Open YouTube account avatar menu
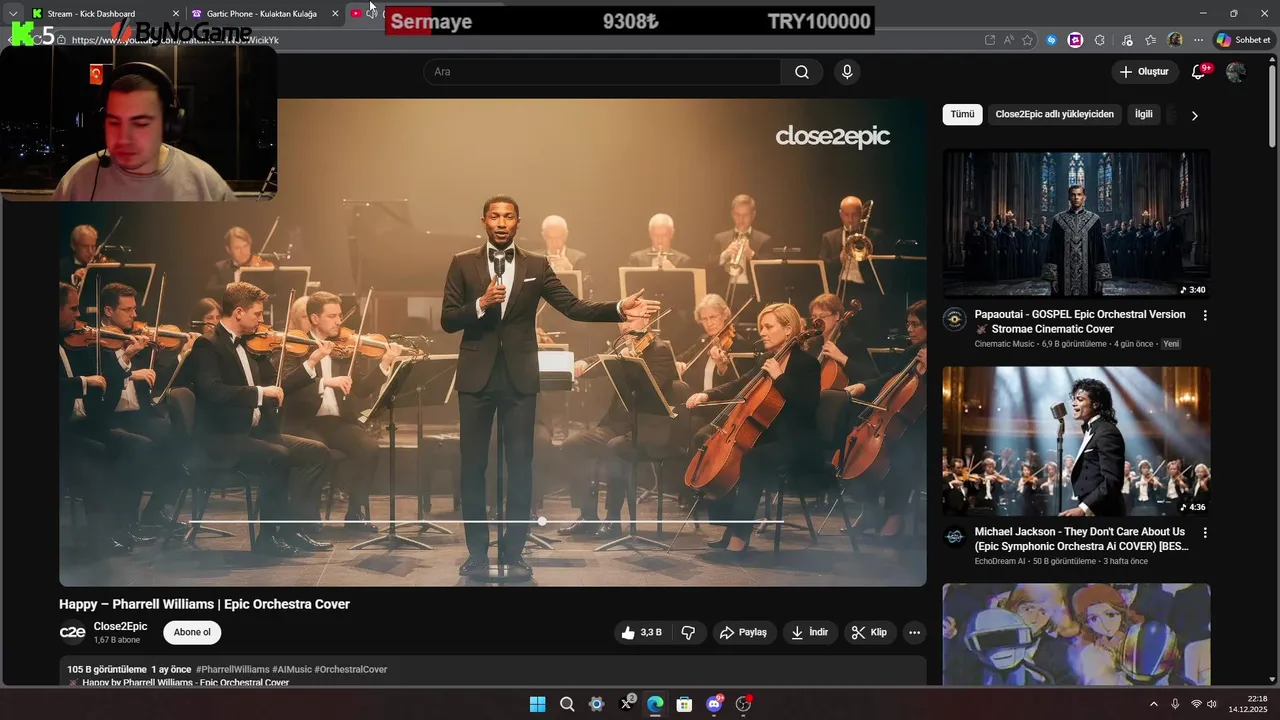The width and height of the screenshot is (1280, 720). (1236, 72)
